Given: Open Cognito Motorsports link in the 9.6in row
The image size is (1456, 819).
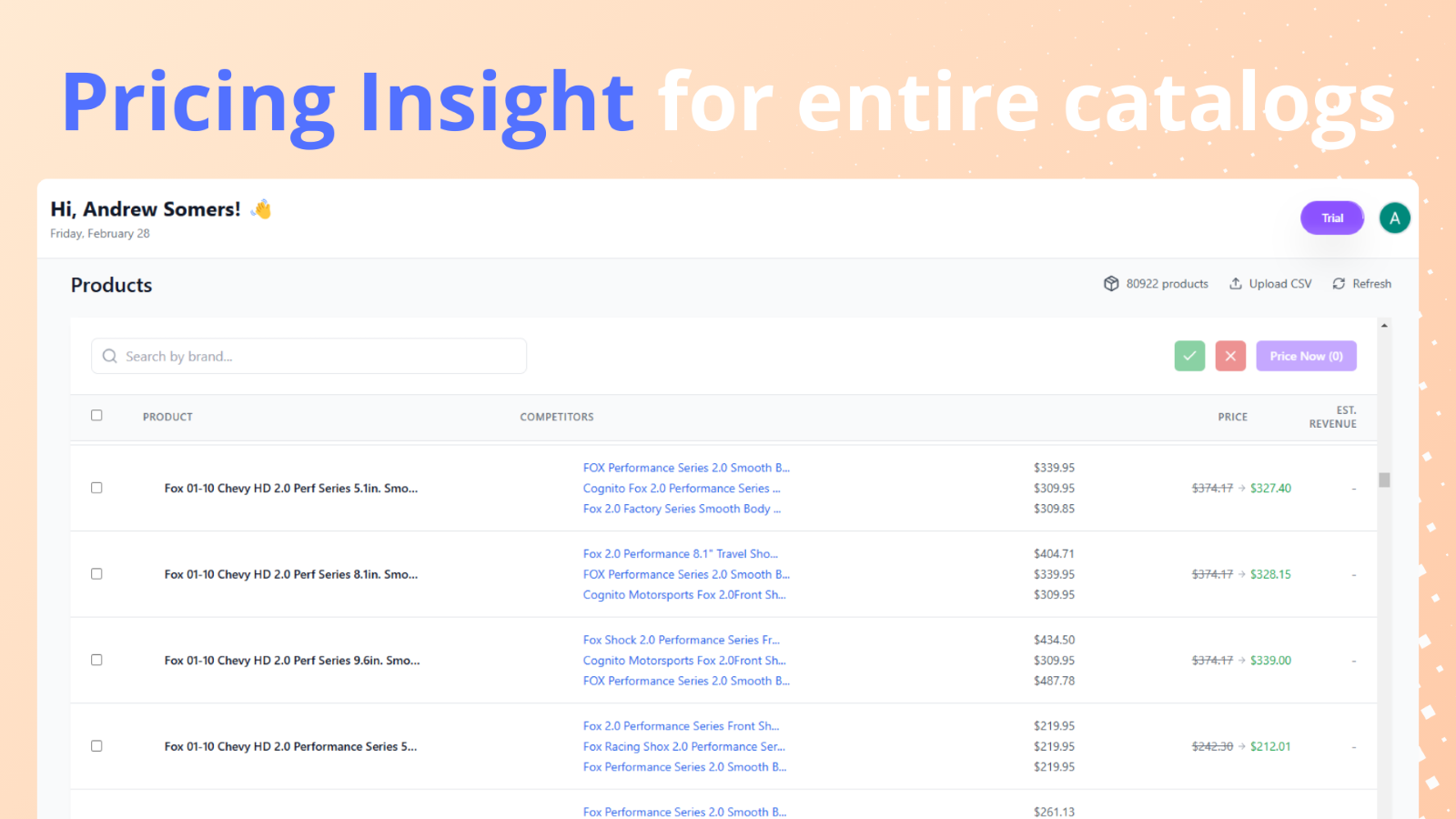Looking at the screenshot, I should click(684, 661).
